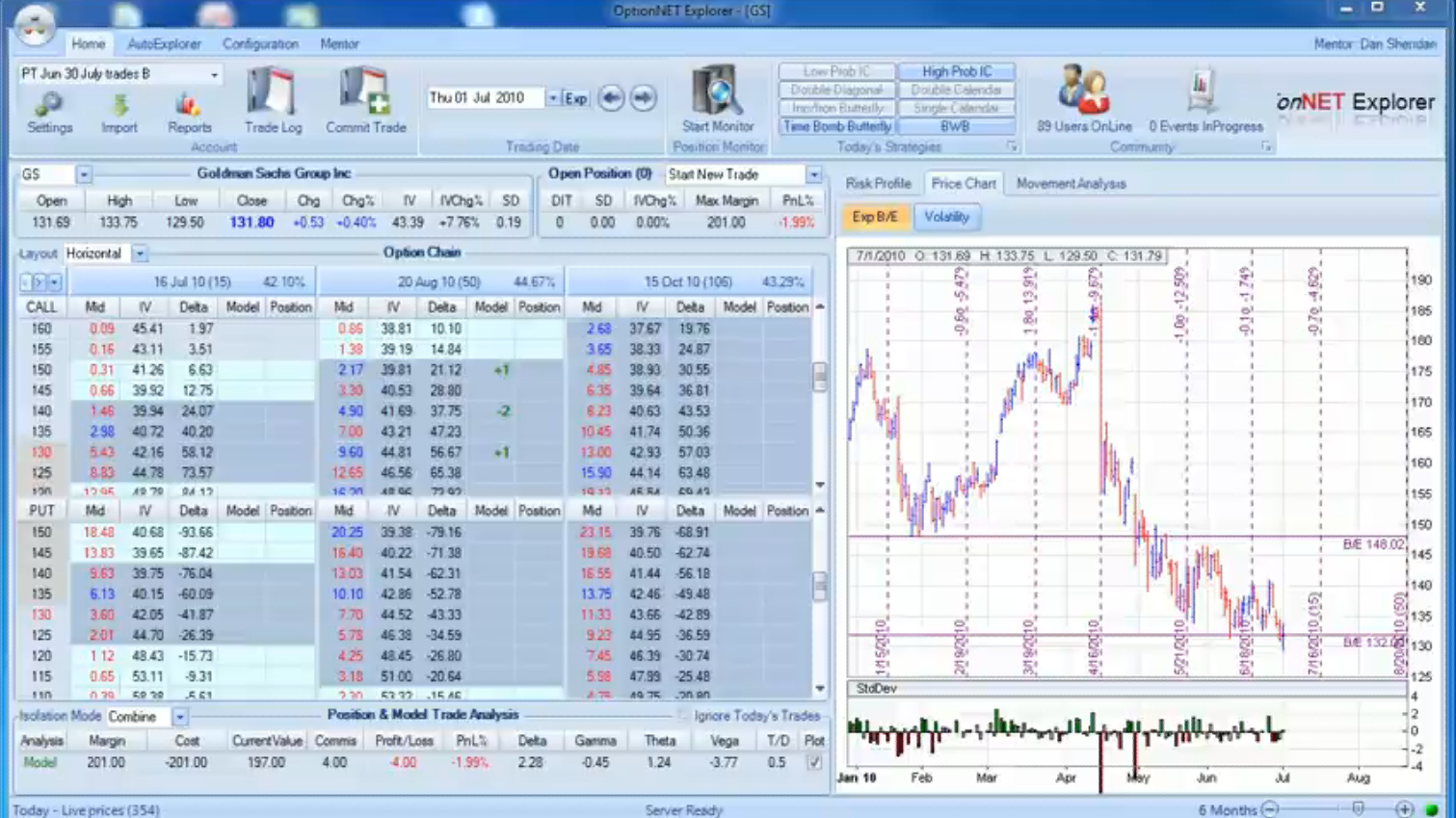The width and height of the screenshot is (1456, 818).
Task: Click the 15 Oct 10 (106) expiry header
Action: point(688,282)
